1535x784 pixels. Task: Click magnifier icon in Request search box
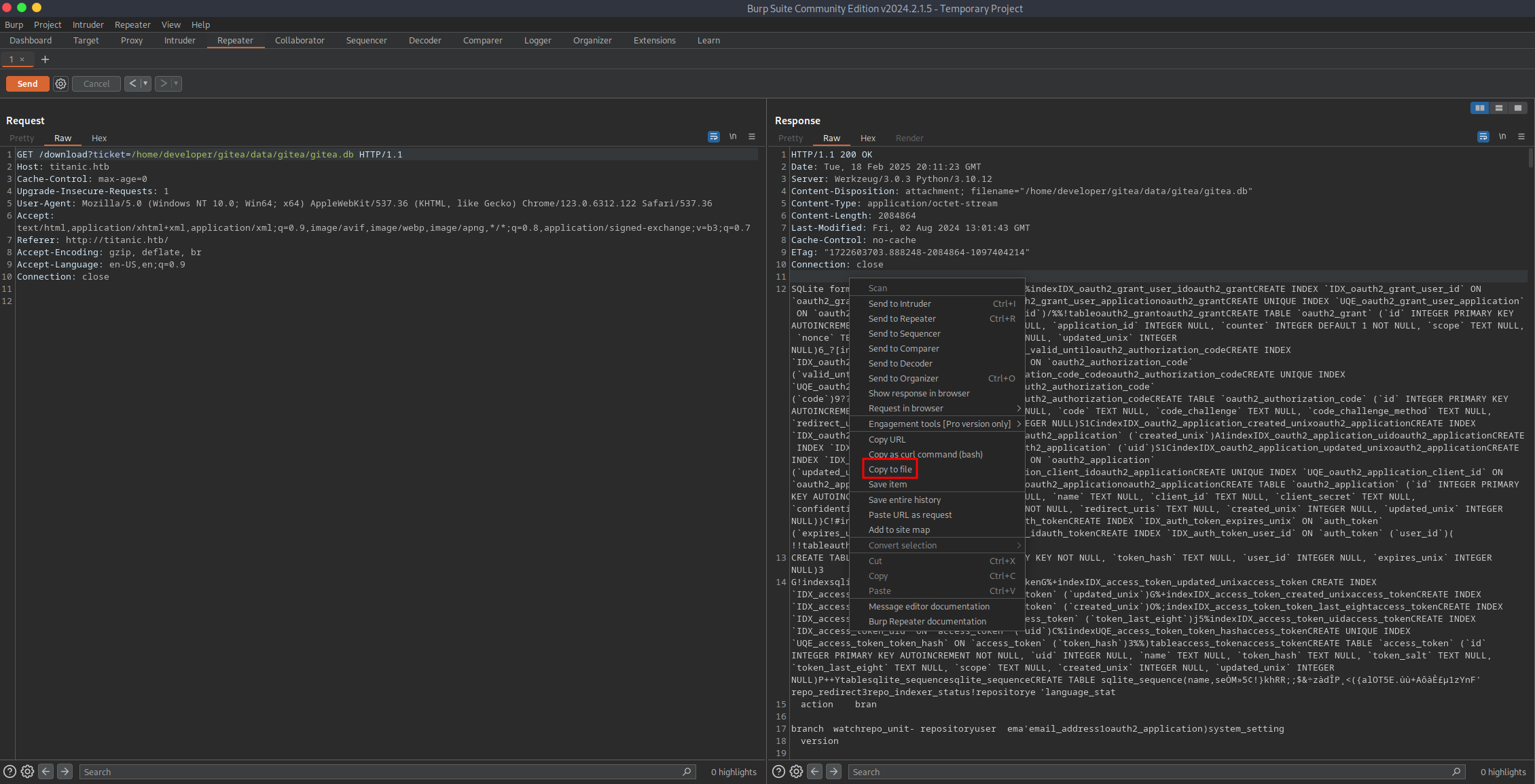[x=687, y=771]
